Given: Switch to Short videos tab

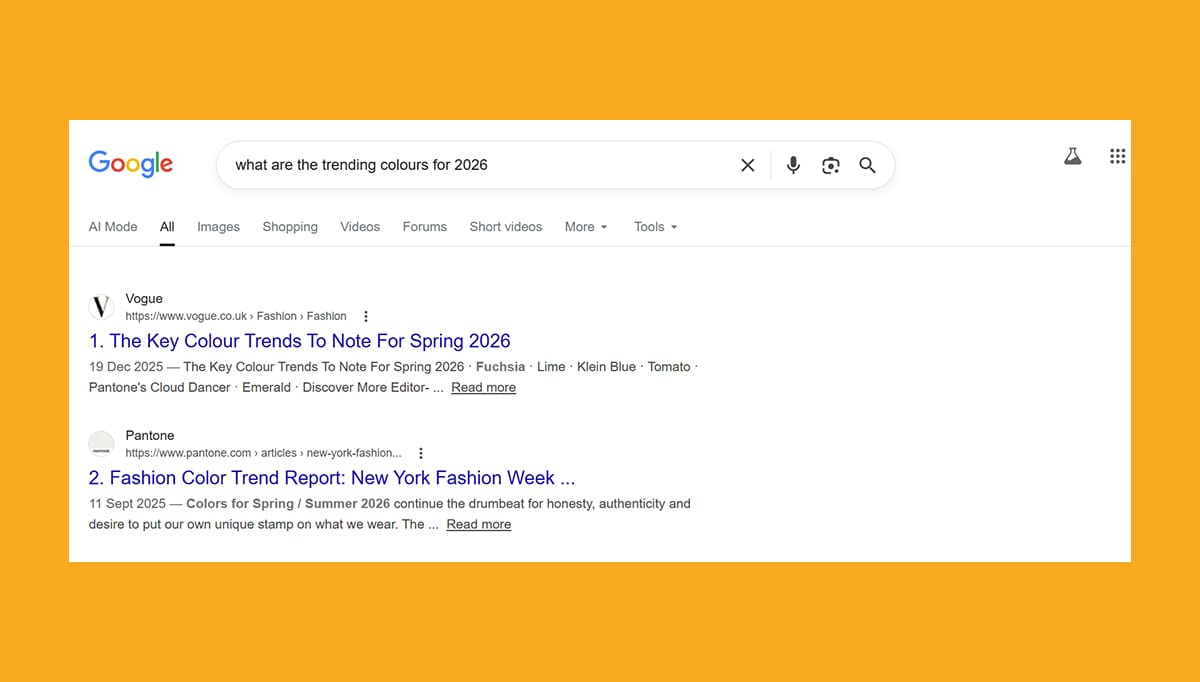Looking at the screenshot, I should click(x=506, y=227).
